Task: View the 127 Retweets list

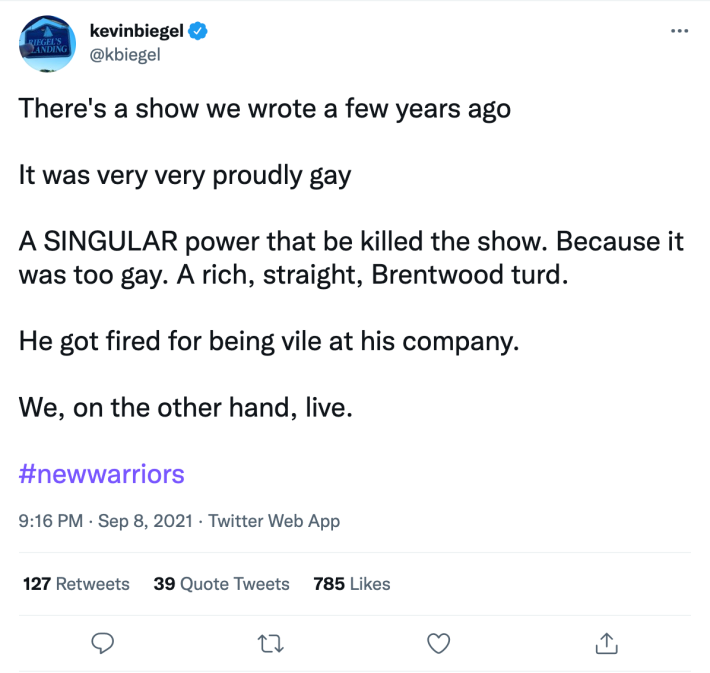Action: click(76, 583)
